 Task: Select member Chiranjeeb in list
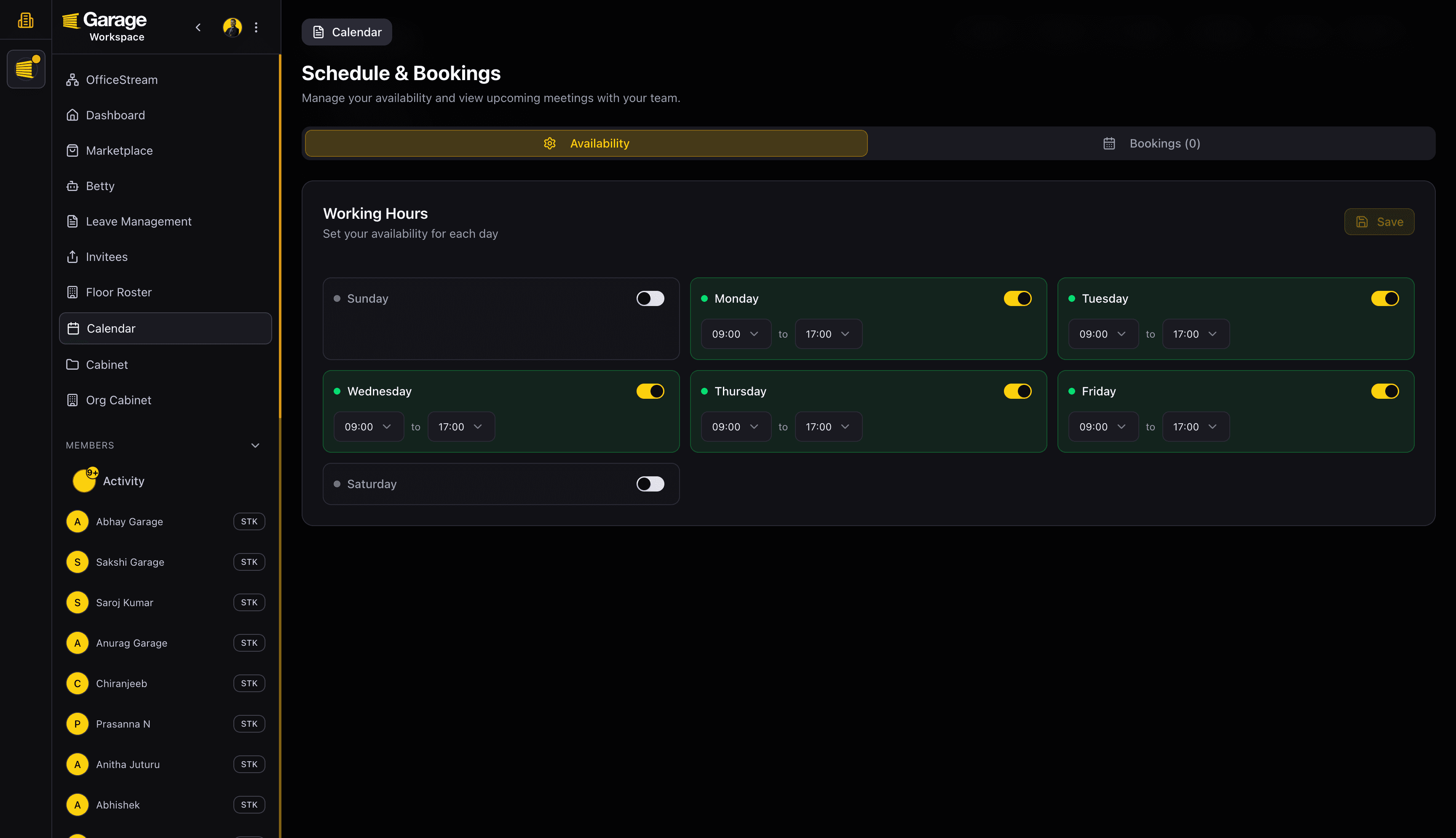[x=121, y=683]
